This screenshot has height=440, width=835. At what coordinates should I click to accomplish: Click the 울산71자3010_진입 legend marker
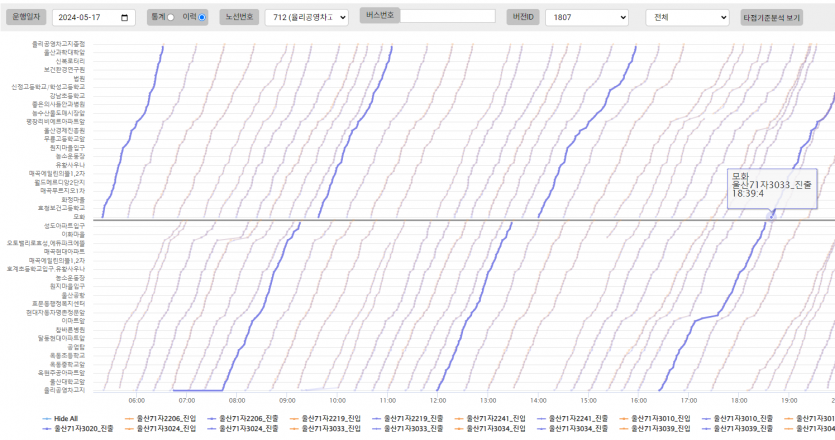625,417
